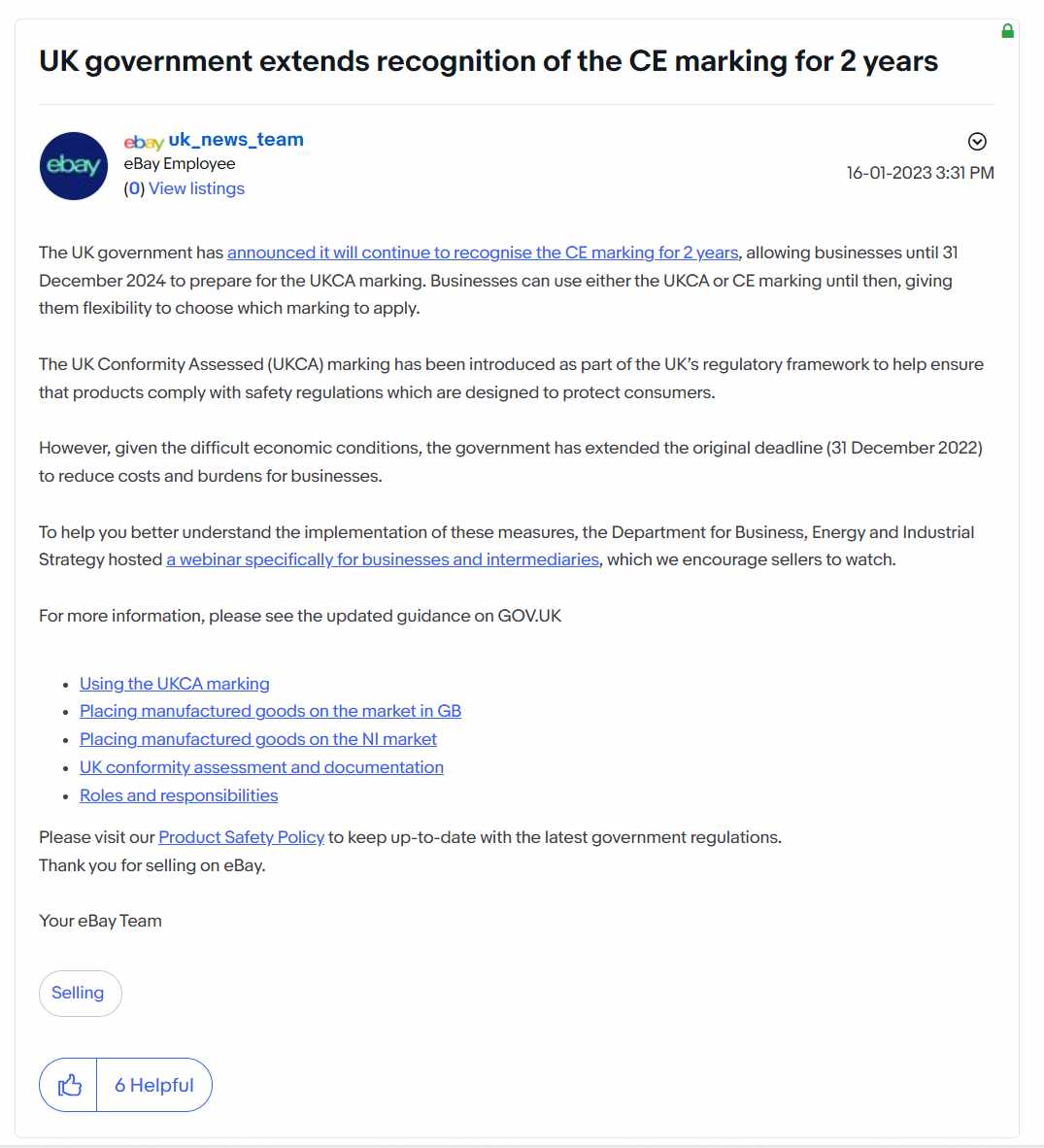
Task: Open UK conformity assessment and documentation link
Action: (261, 767)
